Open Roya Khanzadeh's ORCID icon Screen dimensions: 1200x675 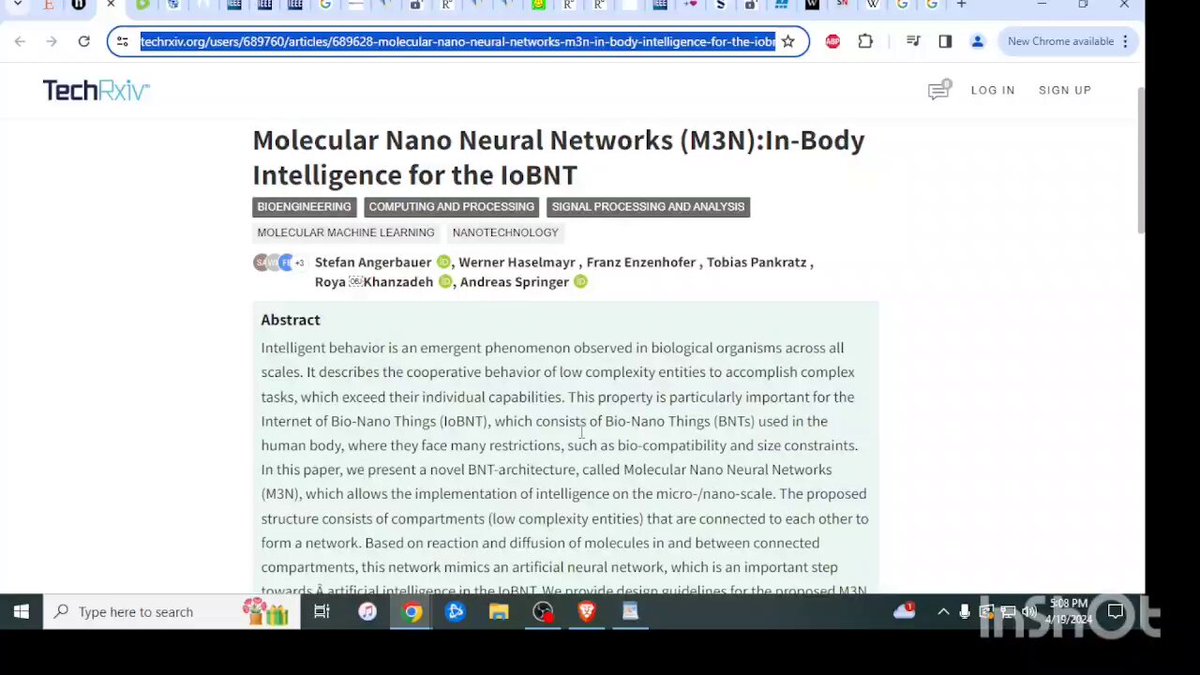pyautogui.click(x=446, y=282)
